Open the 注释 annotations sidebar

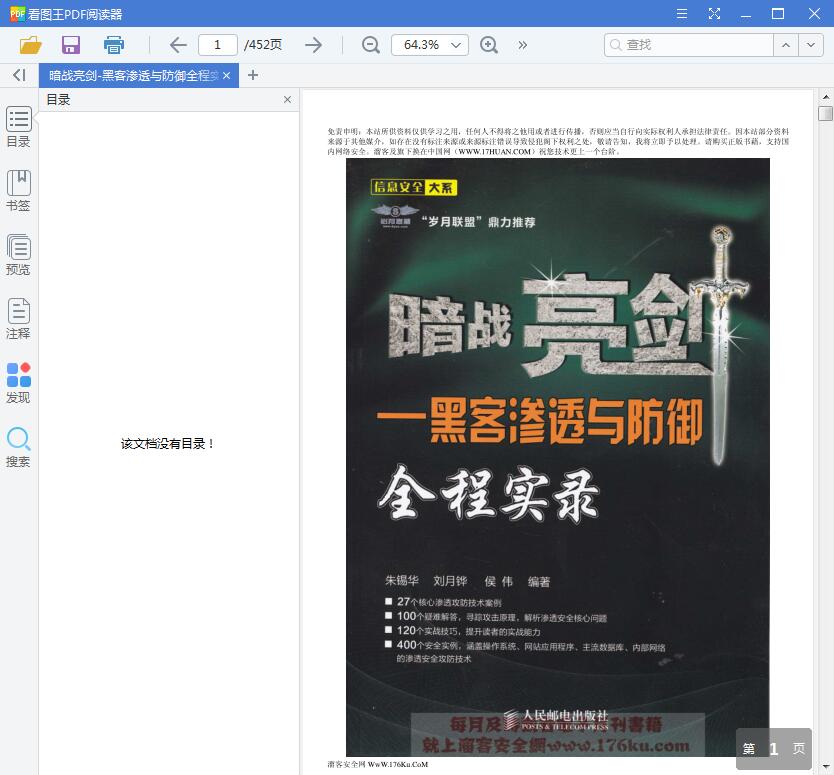click(19, 319)
